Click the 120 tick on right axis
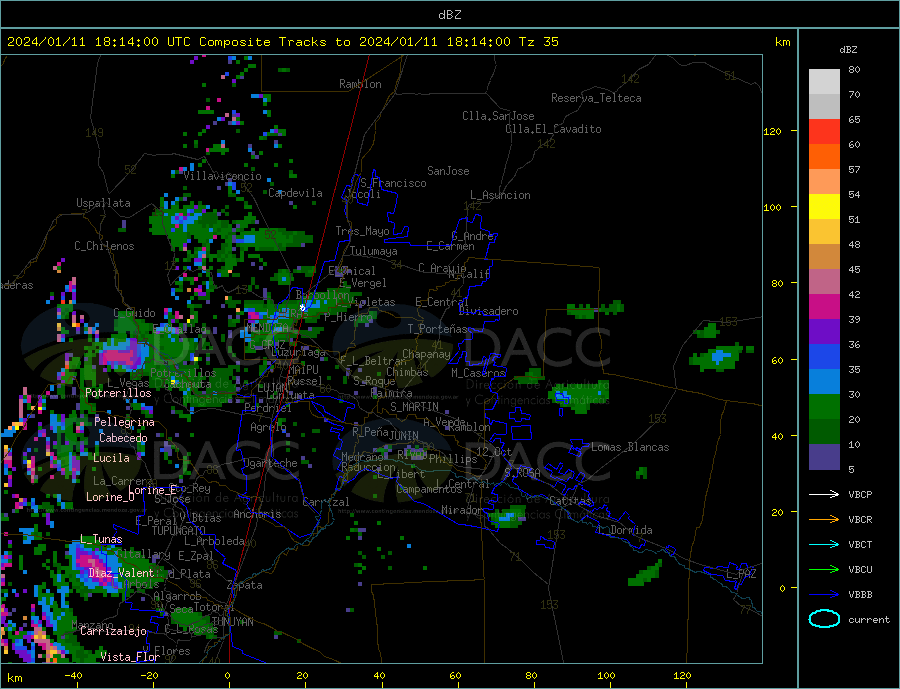The height and width of the screenshot is (689, 900). tap(773, 131)
